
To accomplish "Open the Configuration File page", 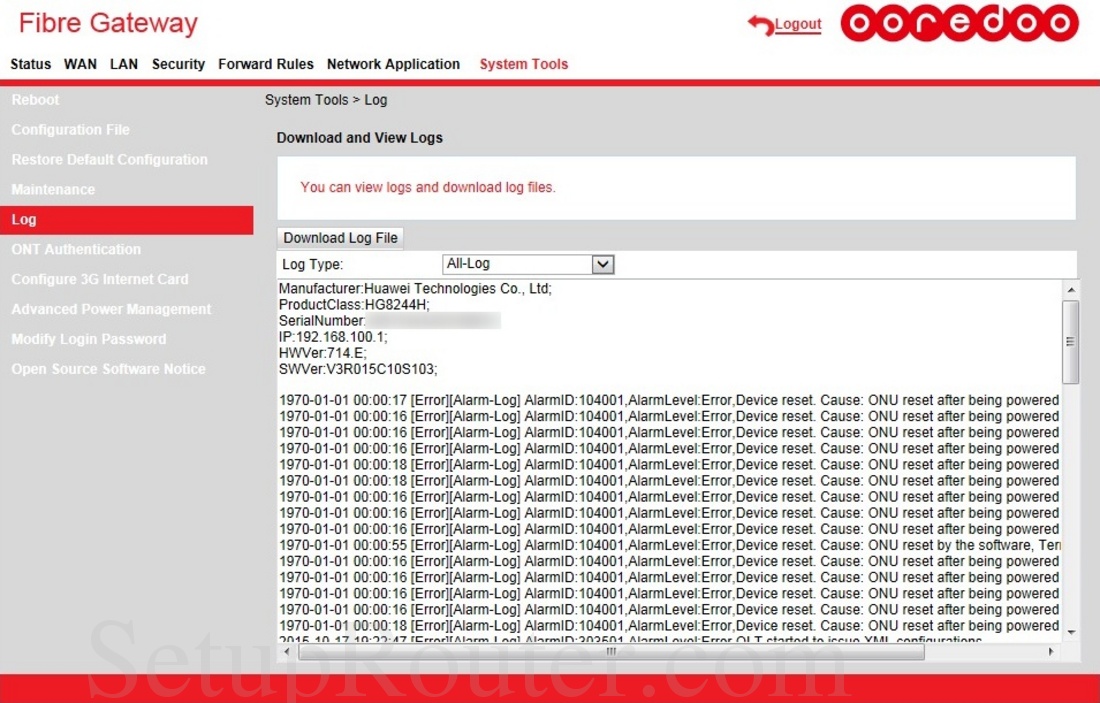I will coord(70,129).
